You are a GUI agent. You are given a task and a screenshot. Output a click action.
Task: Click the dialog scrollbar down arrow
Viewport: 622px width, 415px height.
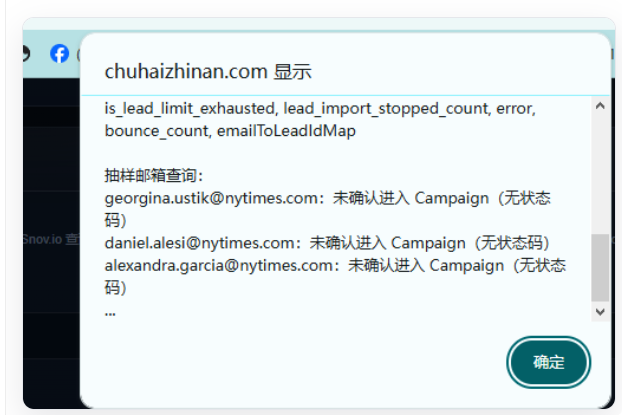(600, 312)
